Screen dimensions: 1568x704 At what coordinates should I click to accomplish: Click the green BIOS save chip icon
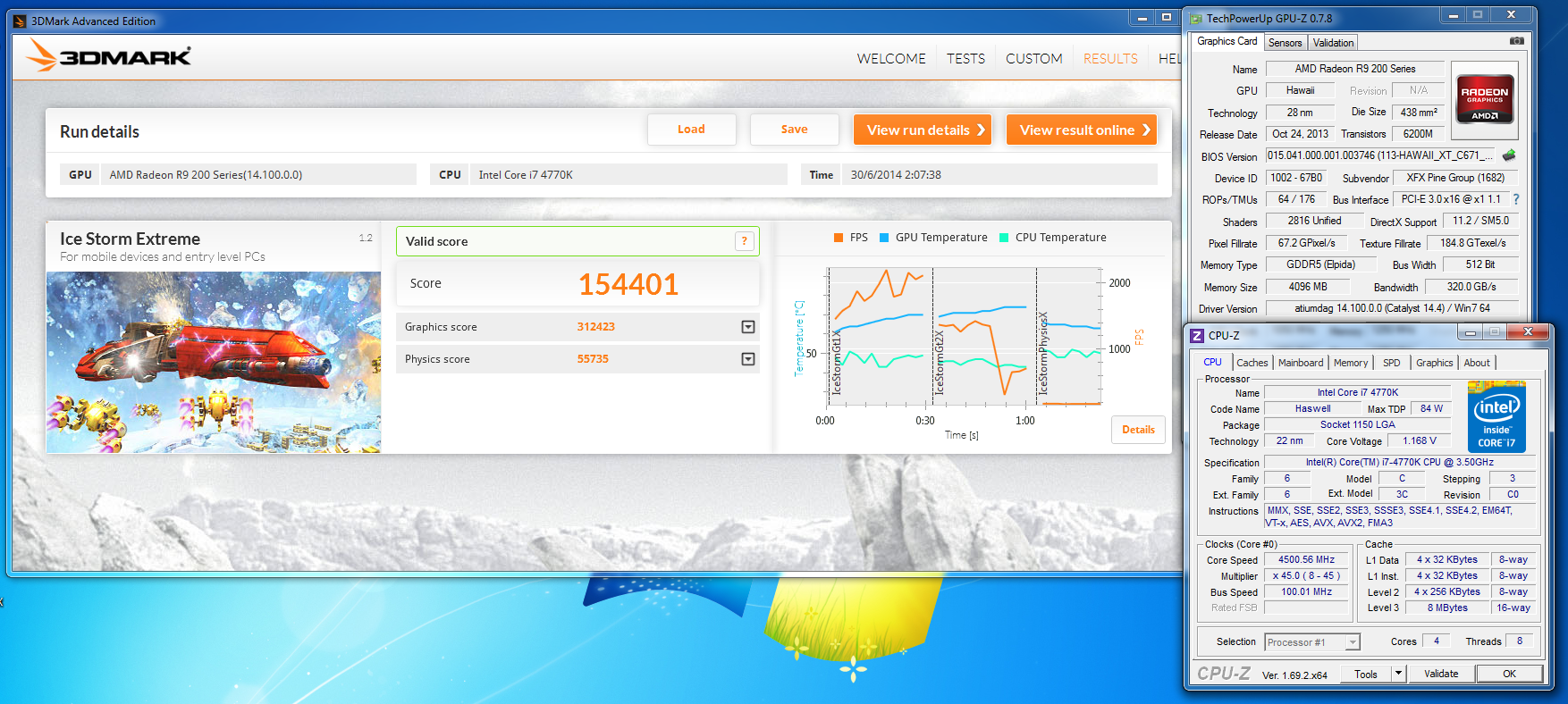(1509, 155)
